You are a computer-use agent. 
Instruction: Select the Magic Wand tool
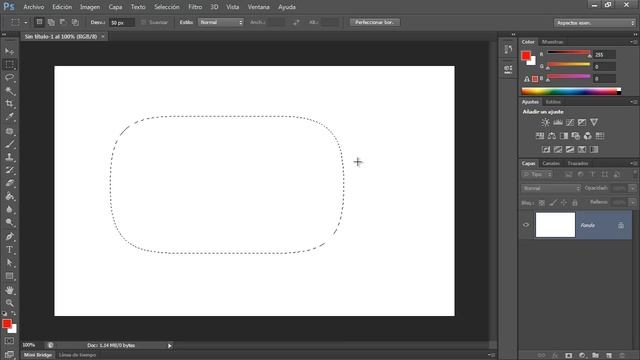tap(9, 91)
